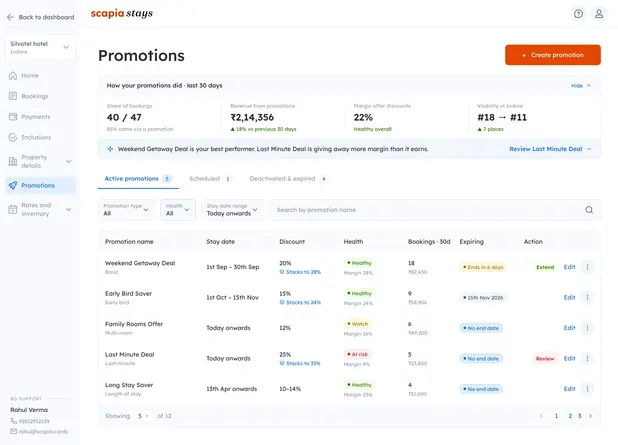
Task: Open the Silvotel hotel property selector
Action: tap(40, 47)
